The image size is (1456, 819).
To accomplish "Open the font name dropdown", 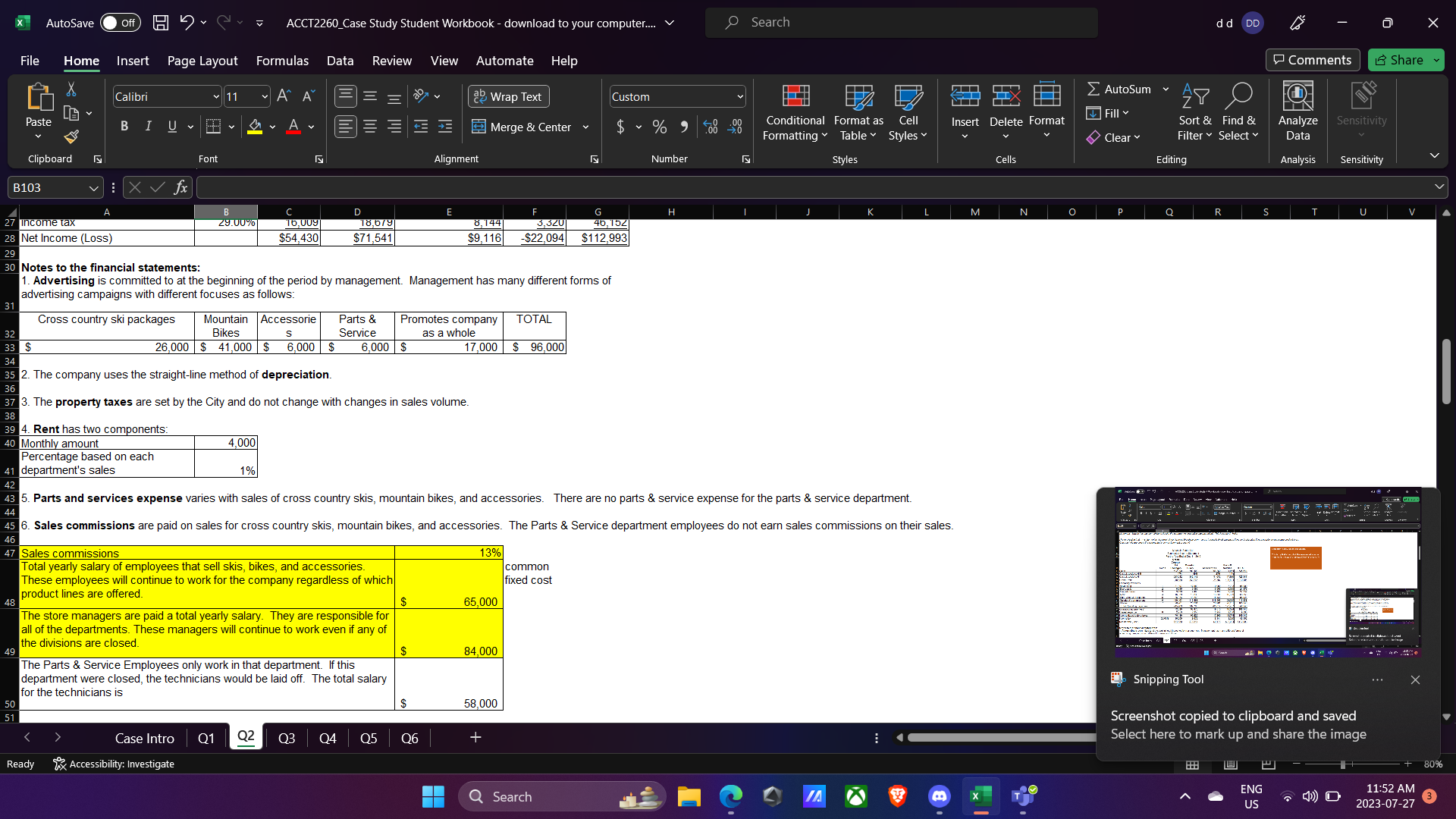I will pyautogui.click(x=216, y=97).
